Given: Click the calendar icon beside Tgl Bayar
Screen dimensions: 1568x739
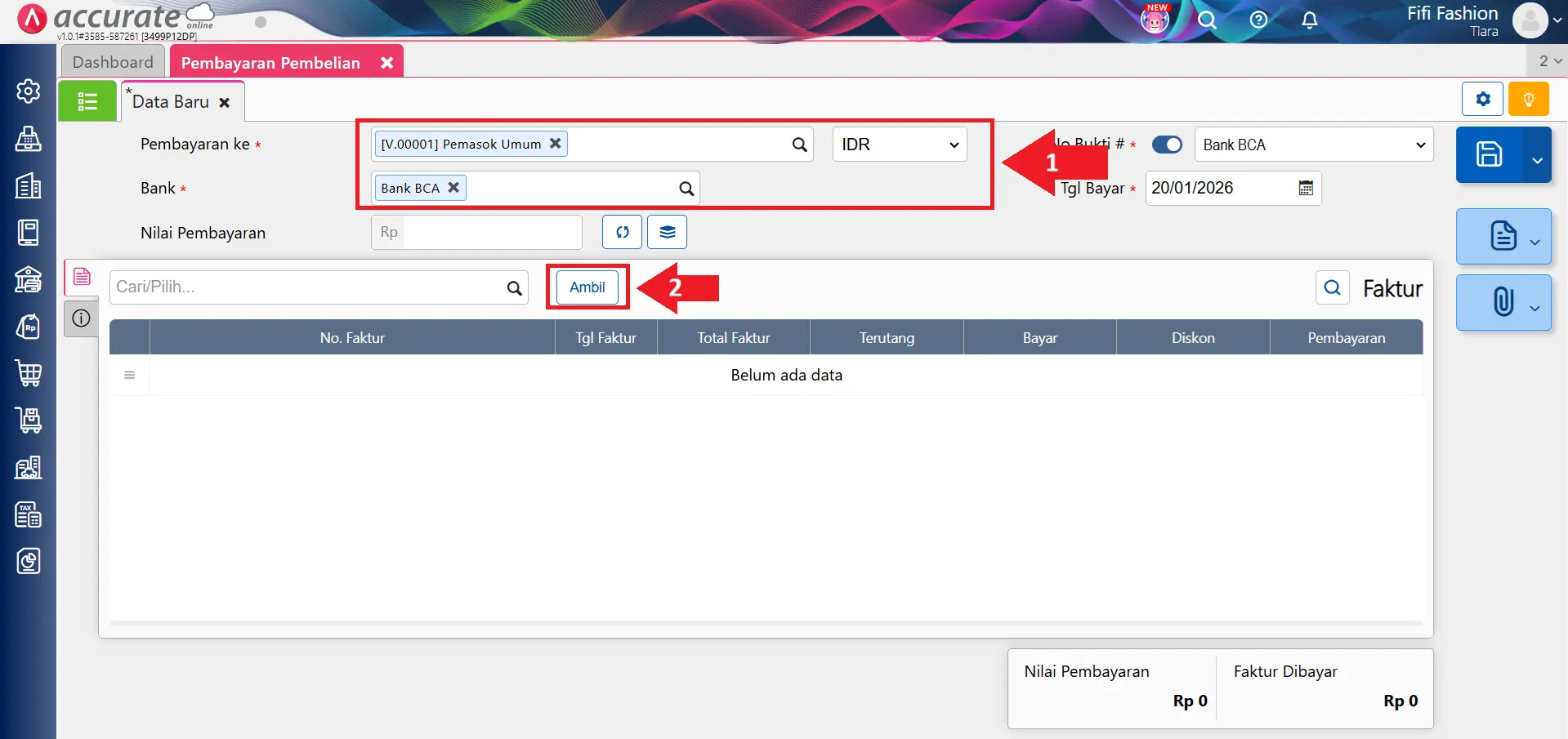Looking at the screenshot, I should coord(1306,189).
